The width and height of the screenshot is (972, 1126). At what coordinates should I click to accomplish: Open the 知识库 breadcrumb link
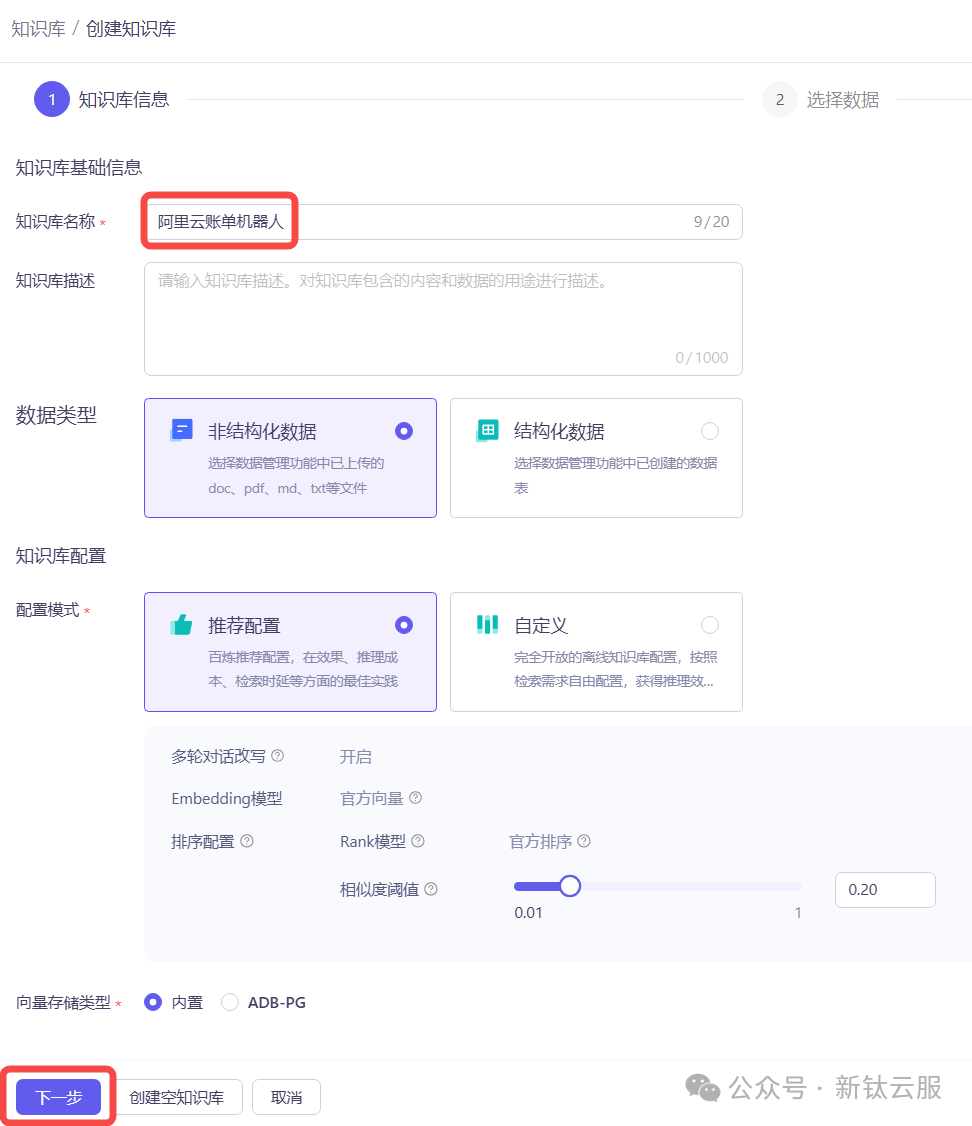(x=38, y=29)
